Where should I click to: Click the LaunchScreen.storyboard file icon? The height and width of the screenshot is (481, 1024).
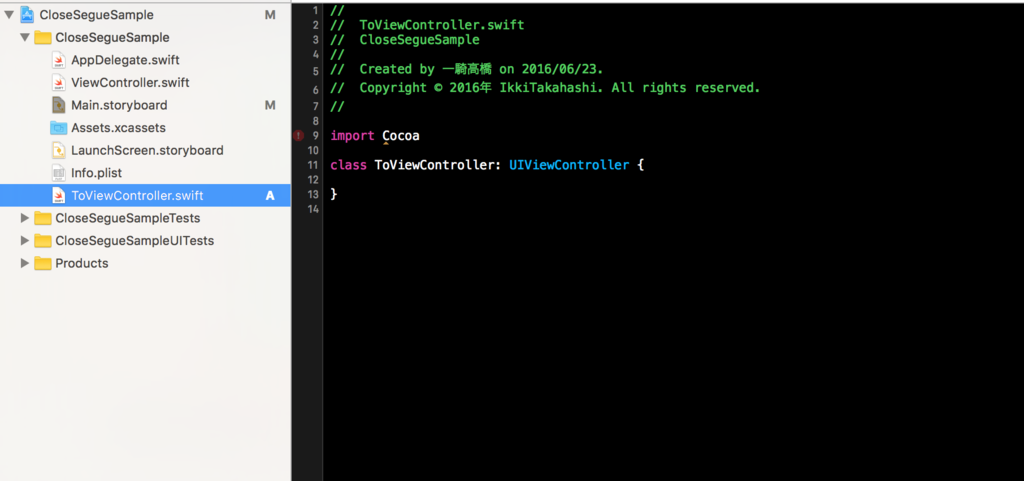click(59, 150)
